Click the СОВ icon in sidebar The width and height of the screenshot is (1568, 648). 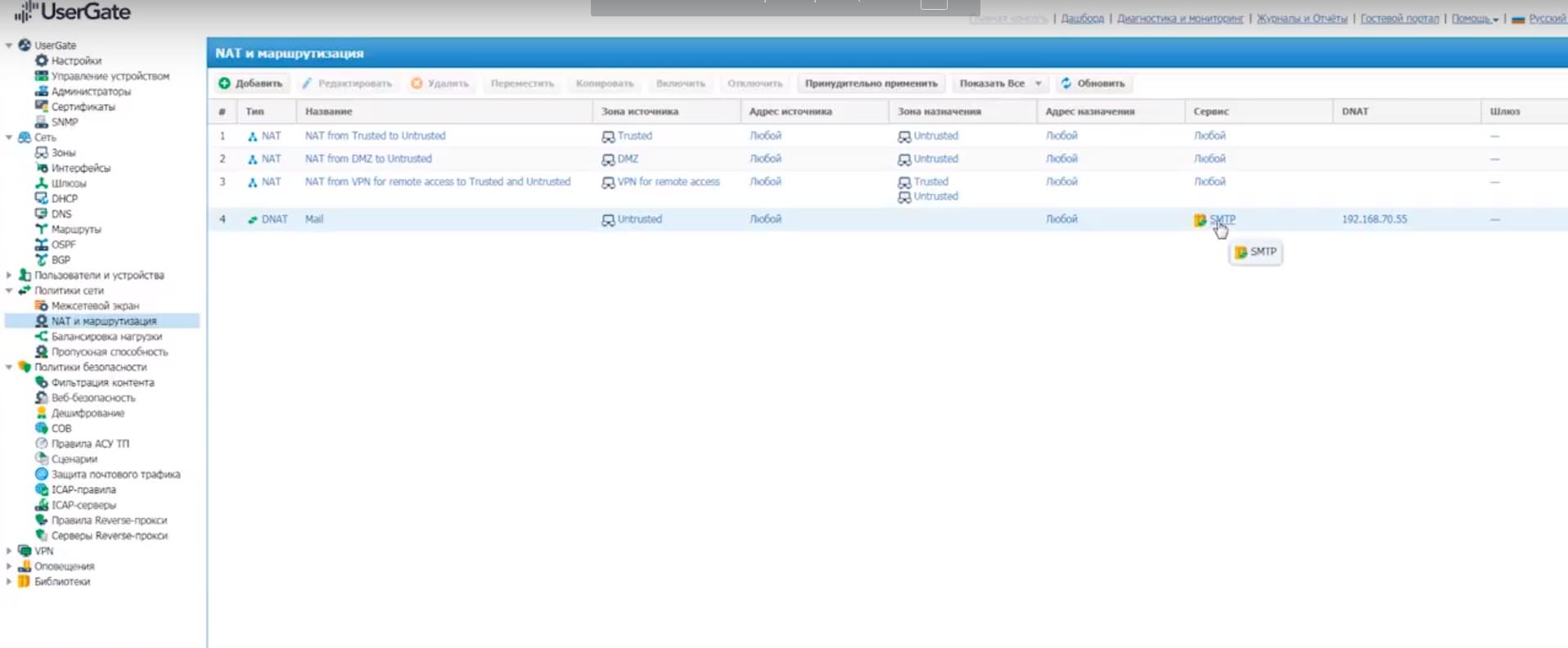tap(42, 428)
